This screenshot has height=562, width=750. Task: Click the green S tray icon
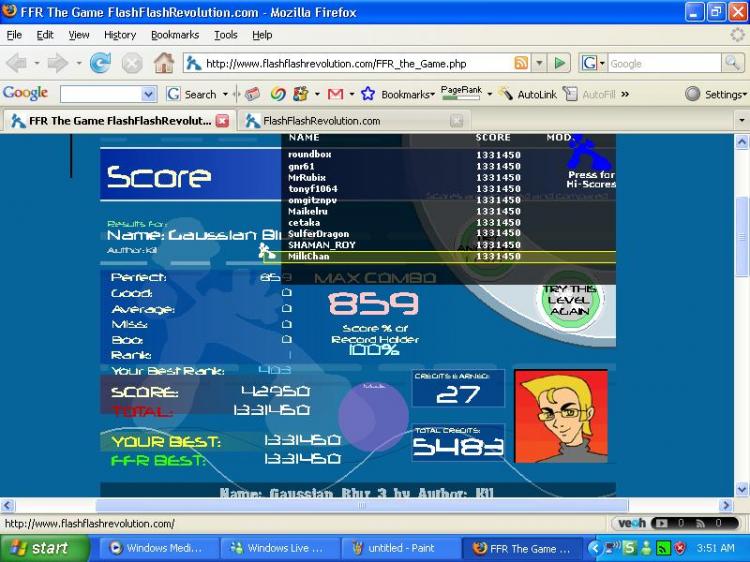point(629,548)
